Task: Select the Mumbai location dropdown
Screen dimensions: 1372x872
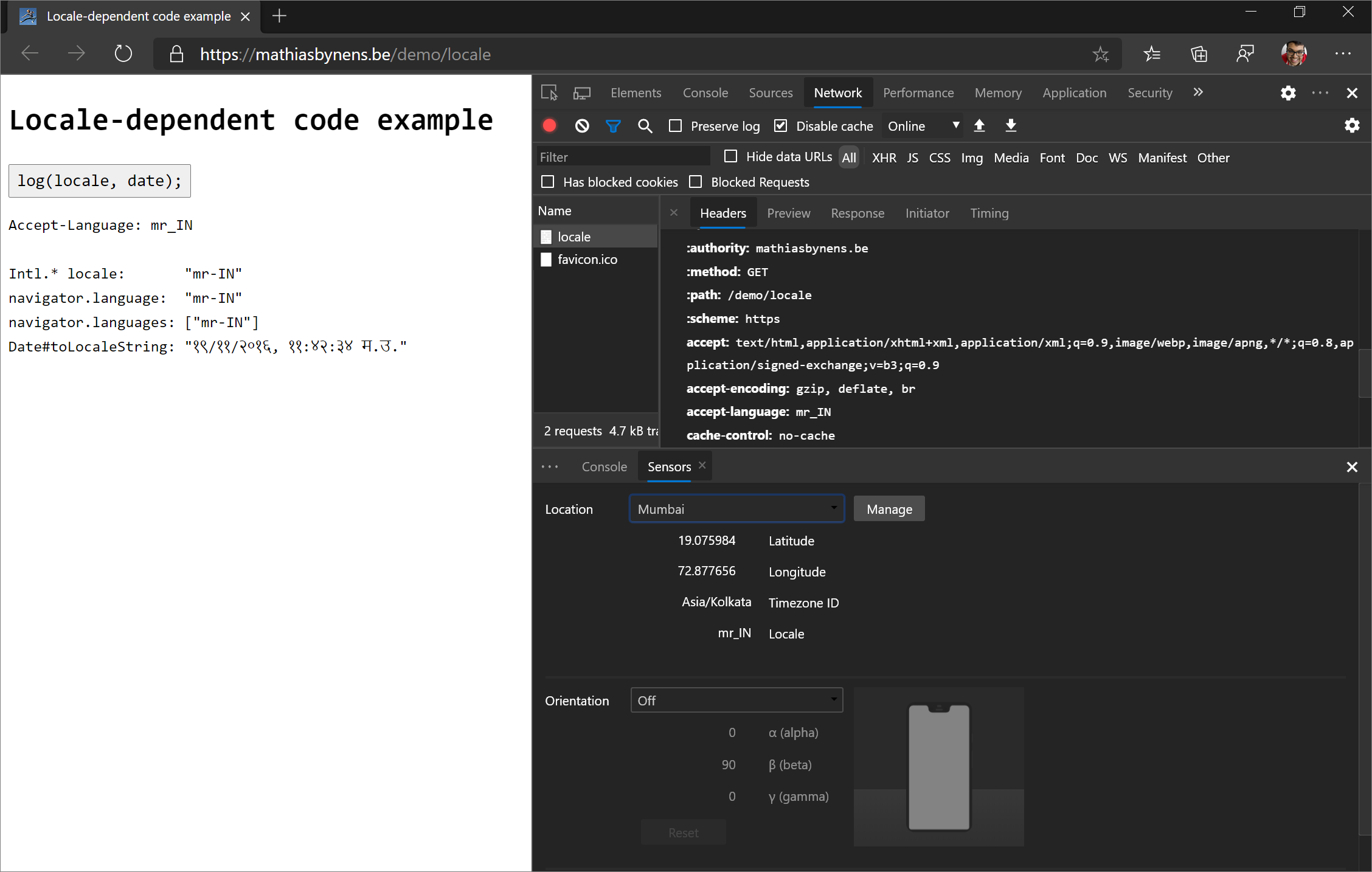Action: coord(737,509)
